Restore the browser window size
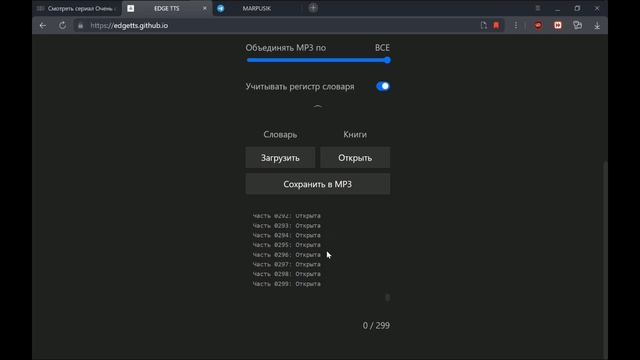 pyautogui.click(x=577, y=8)
